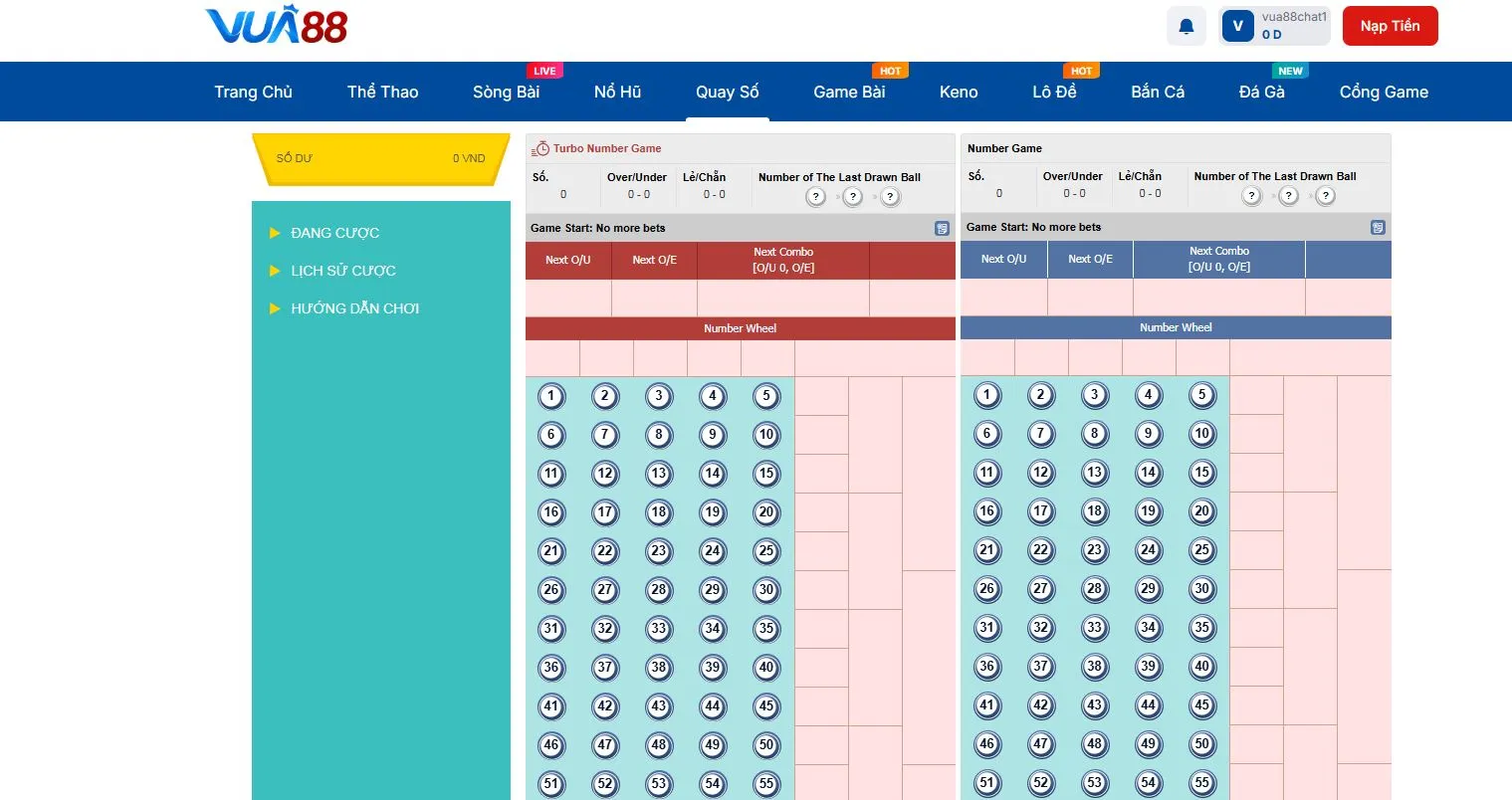The width and height of the screenshot is (1512, 800).
Task: Click first last-drawn ball in Turbo game
Action: pos(816,197)
